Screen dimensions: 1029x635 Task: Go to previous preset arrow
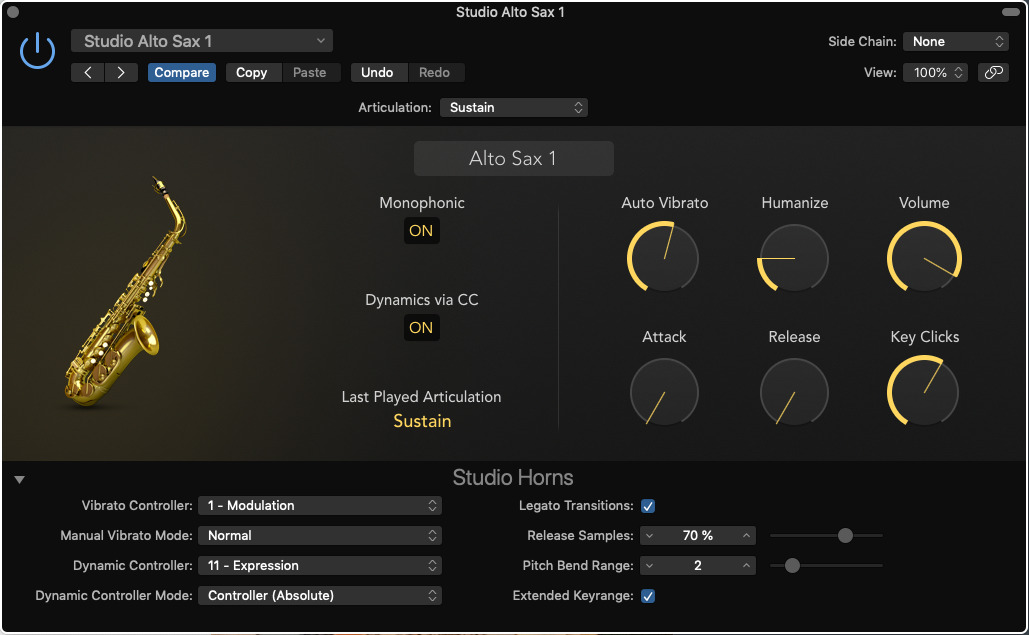tap(88, 72)
